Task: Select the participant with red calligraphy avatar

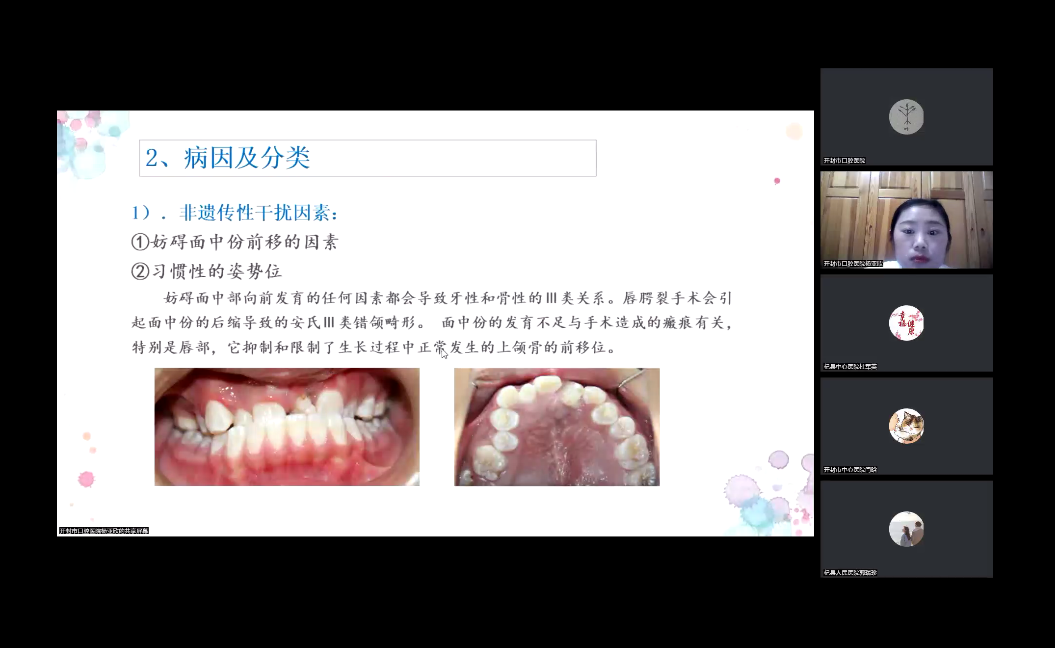Action: (906, 322)
